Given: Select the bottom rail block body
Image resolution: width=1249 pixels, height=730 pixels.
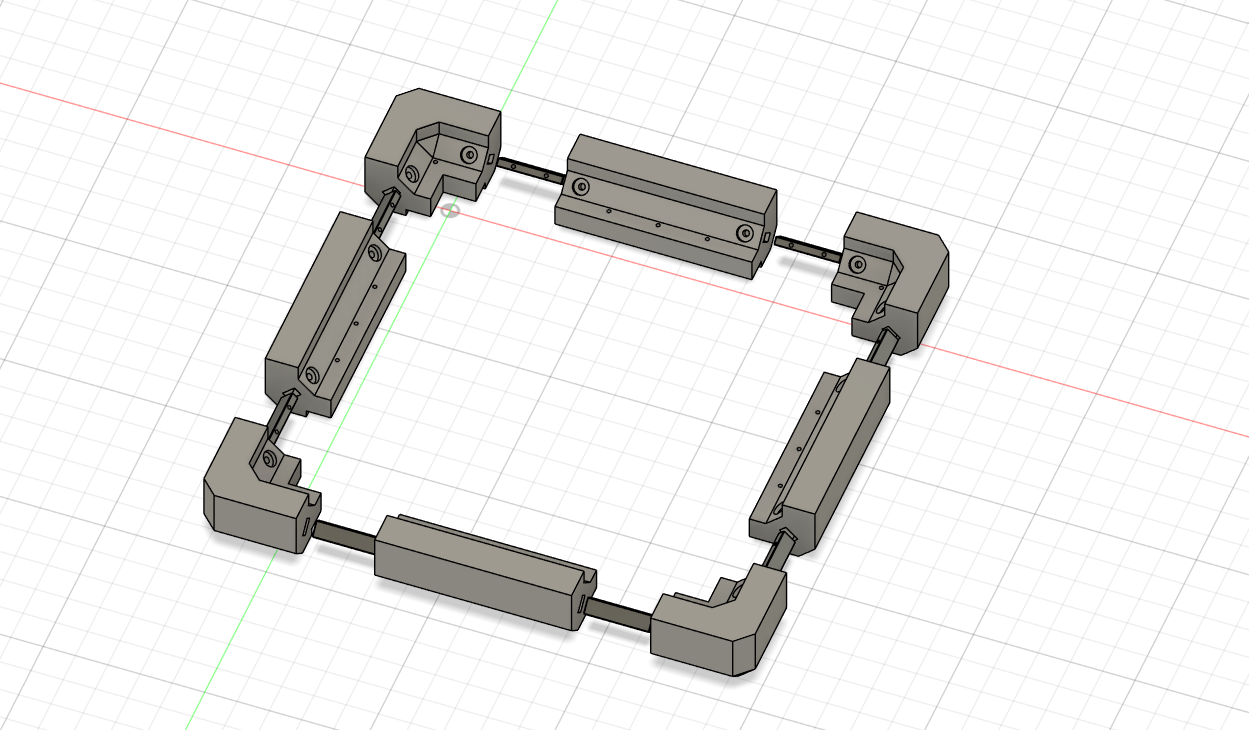Looking at the screenshot, I should [x=484, y=570].
